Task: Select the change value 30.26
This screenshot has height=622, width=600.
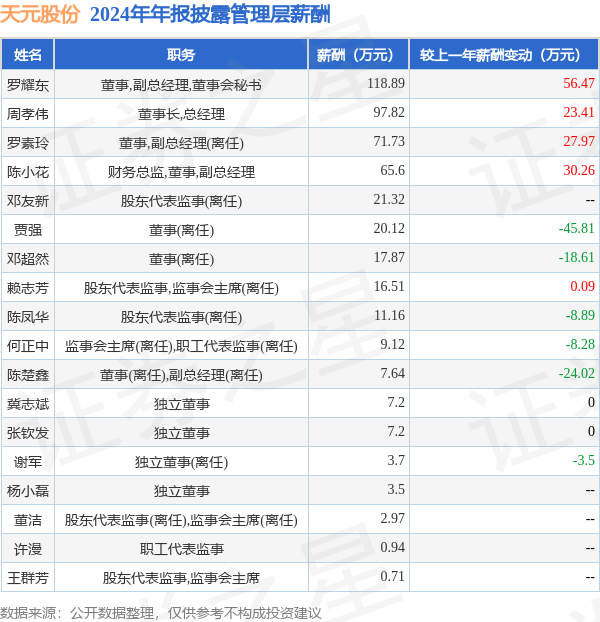Action: 579,170
